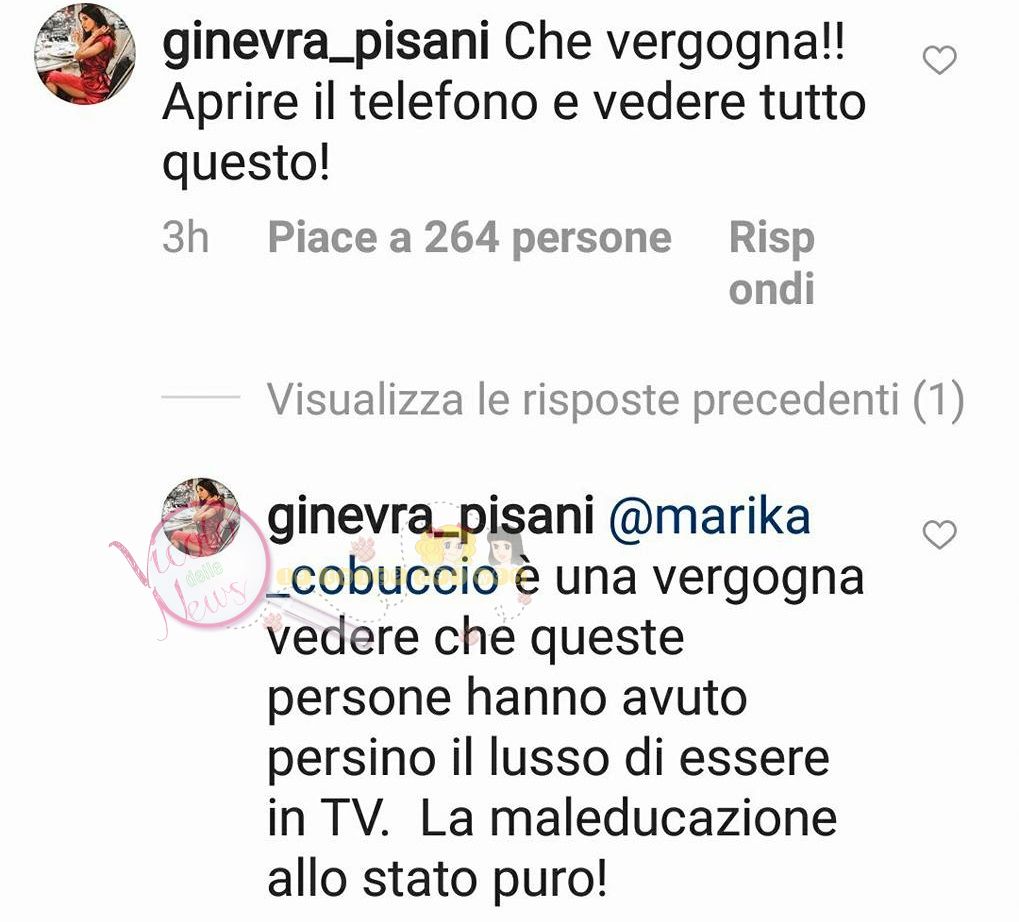Toggle heart on the @marika_cobuccio reply
The height and width of the screenshot is (922, 1019).
pyautogui.click(x=940, y=535)
